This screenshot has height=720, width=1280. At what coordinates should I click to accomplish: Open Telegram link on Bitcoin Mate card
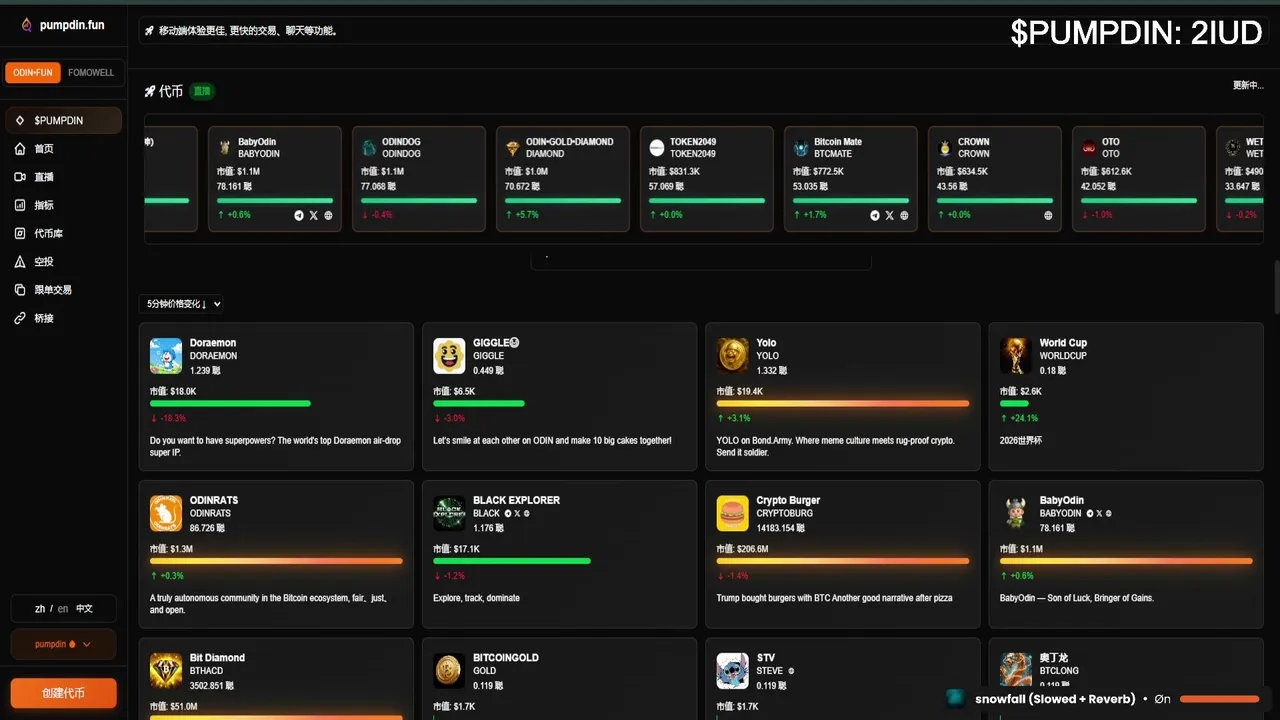[875, 215]
